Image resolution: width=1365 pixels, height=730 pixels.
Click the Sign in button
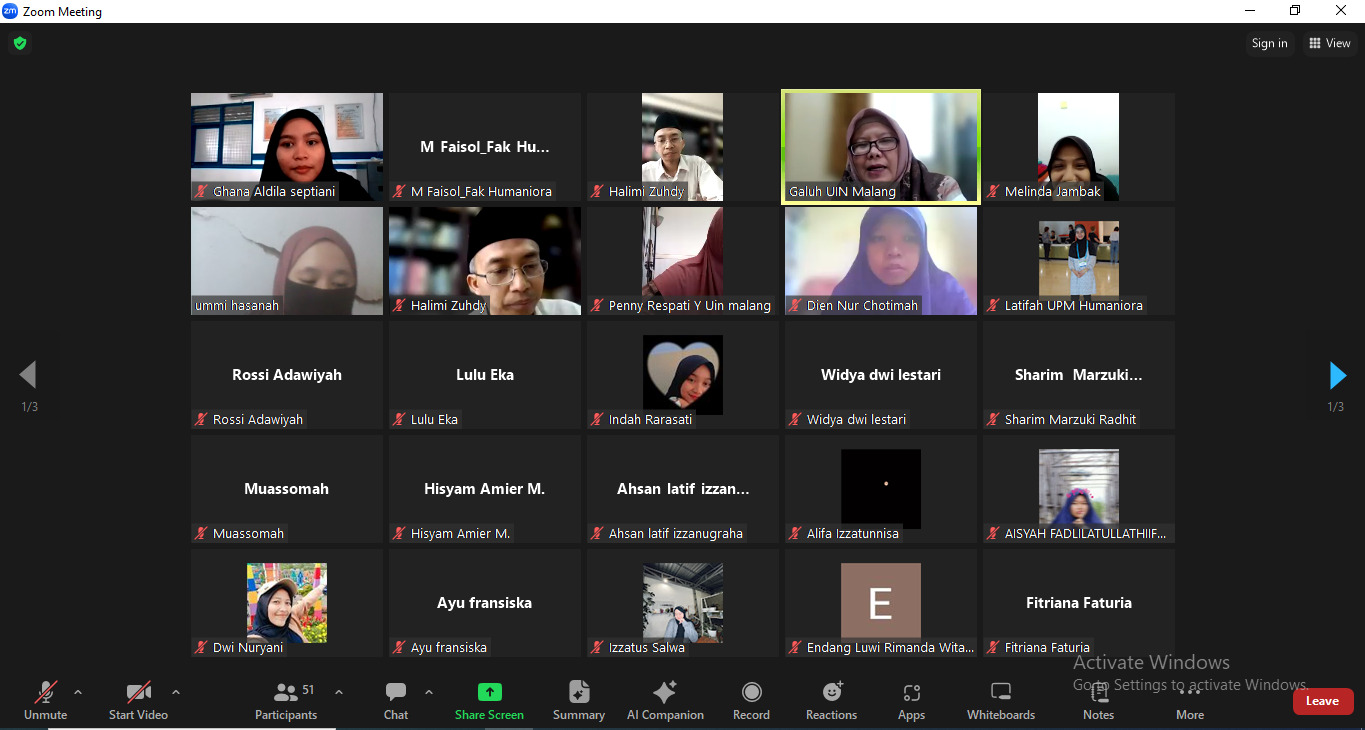(x=1269, y=43)
